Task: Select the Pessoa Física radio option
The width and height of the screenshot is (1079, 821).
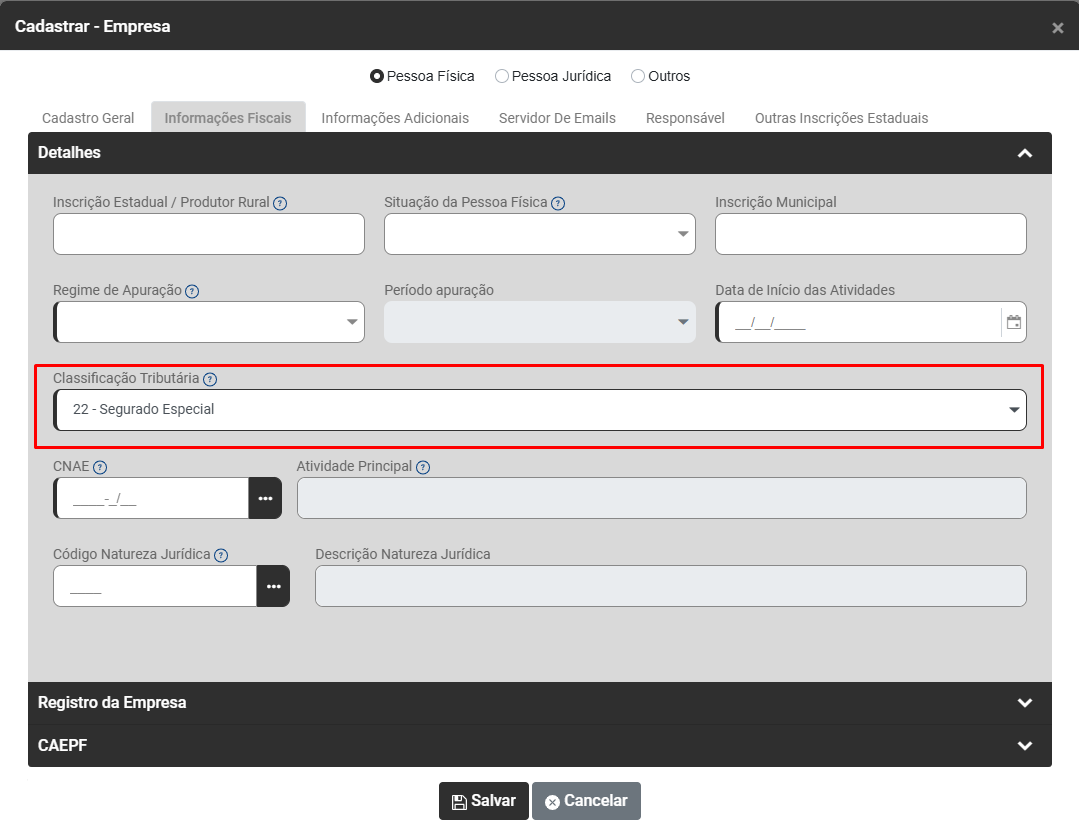Action: point(377,76)
